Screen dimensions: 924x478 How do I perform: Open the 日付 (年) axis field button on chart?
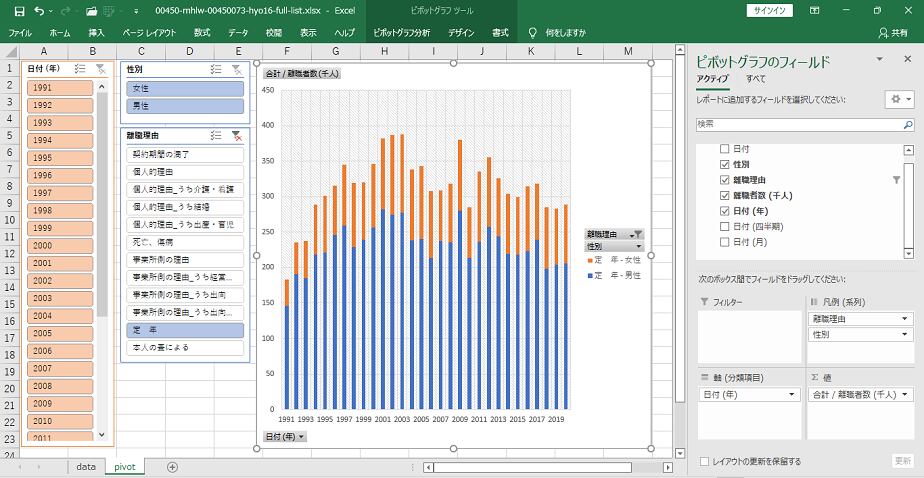(x=285, y=436)
